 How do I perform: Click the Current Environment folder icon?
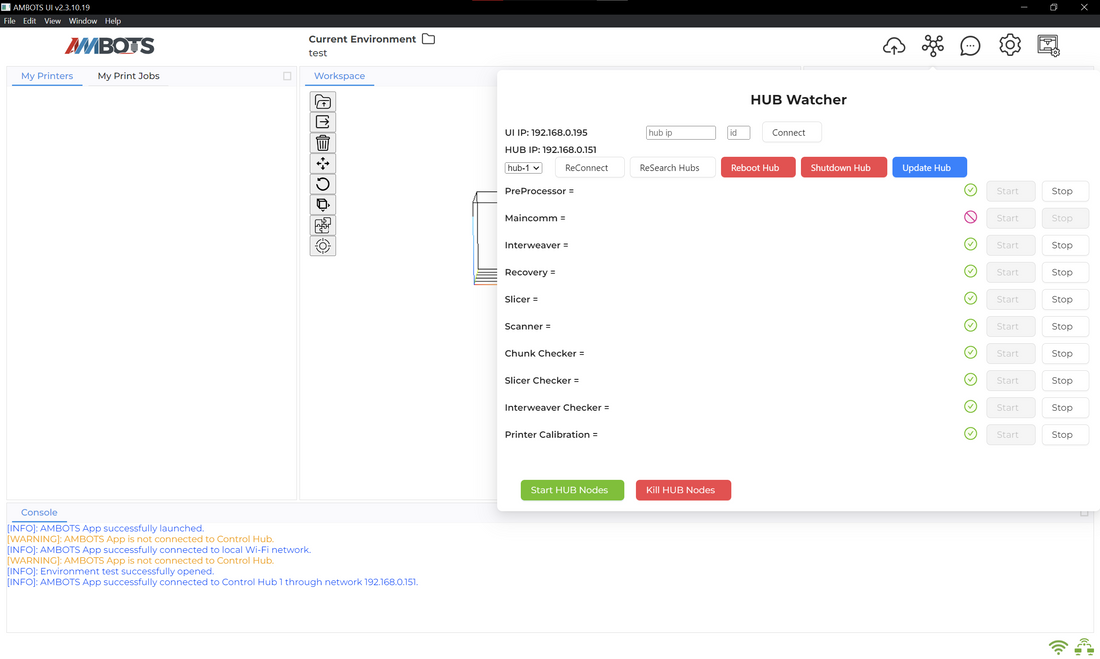pos(429,39)
